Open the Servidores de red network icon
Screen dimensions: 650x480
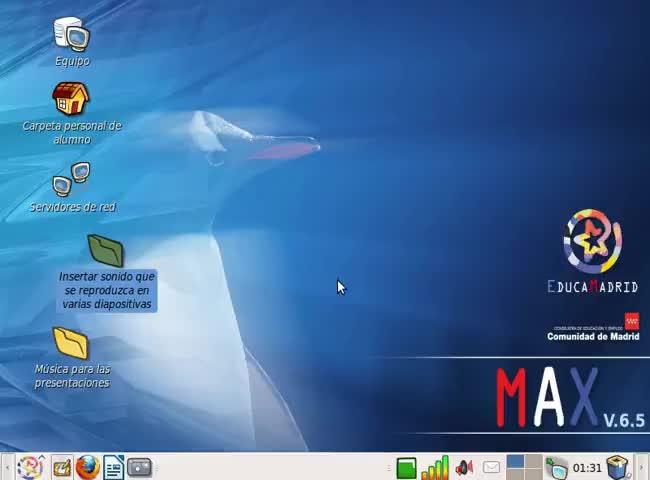71,179
